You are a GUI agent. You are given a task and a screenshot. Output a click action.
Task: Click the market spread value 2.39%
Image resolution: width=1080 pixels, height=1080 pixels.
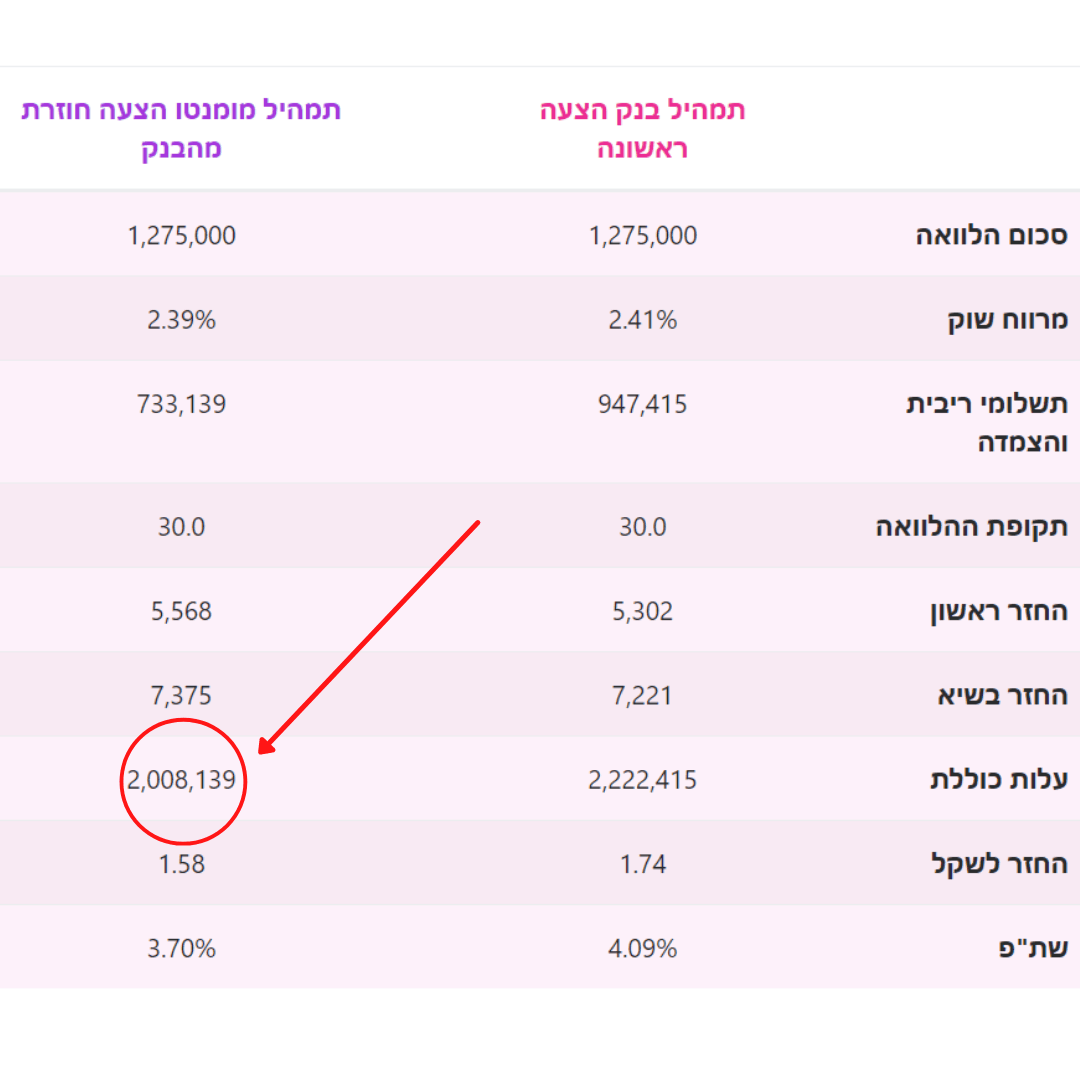pyautogui.click(x=181, y=320)
